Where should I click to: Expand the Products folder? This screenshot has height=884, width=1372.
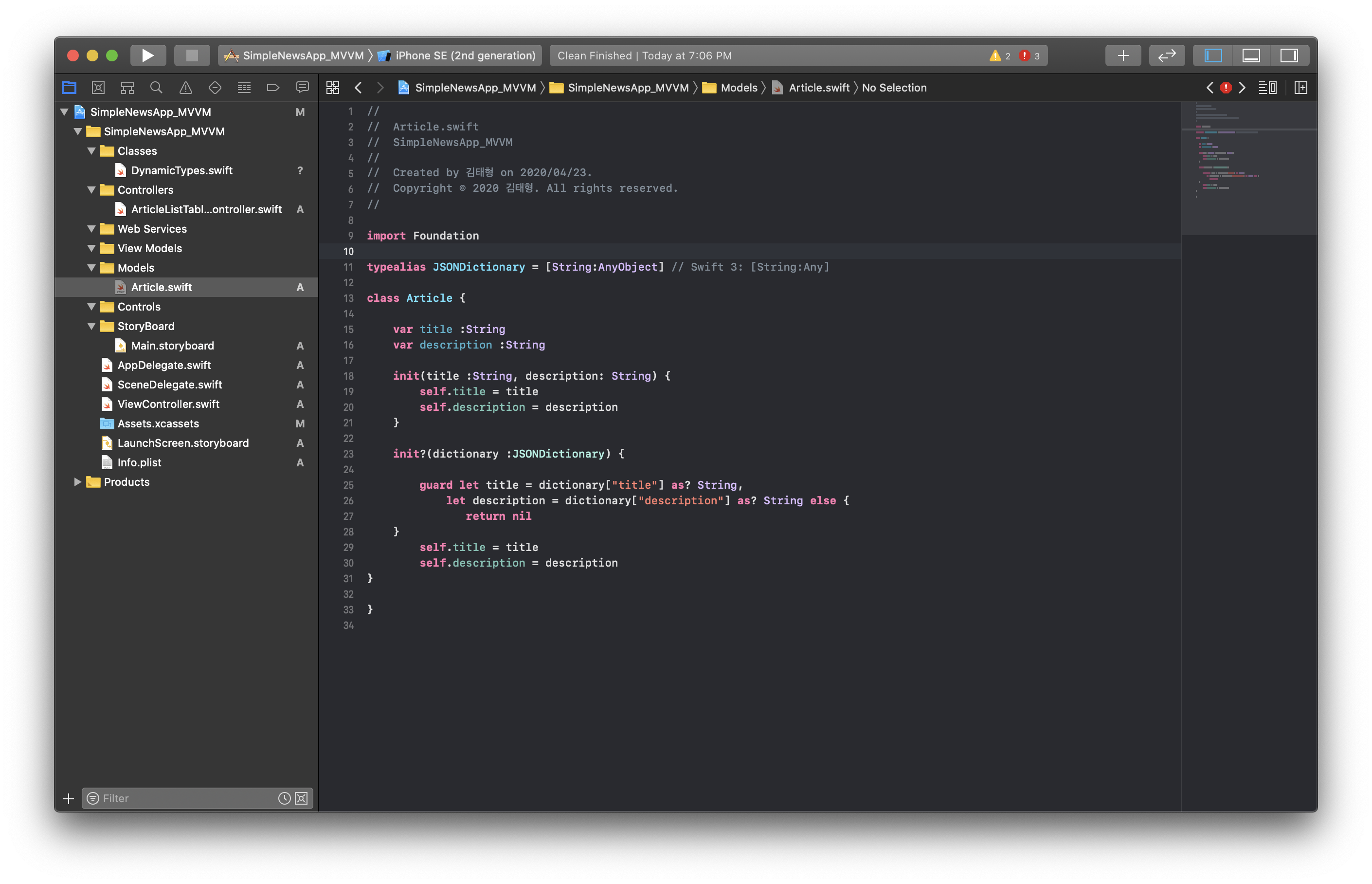tap(78, 482)
